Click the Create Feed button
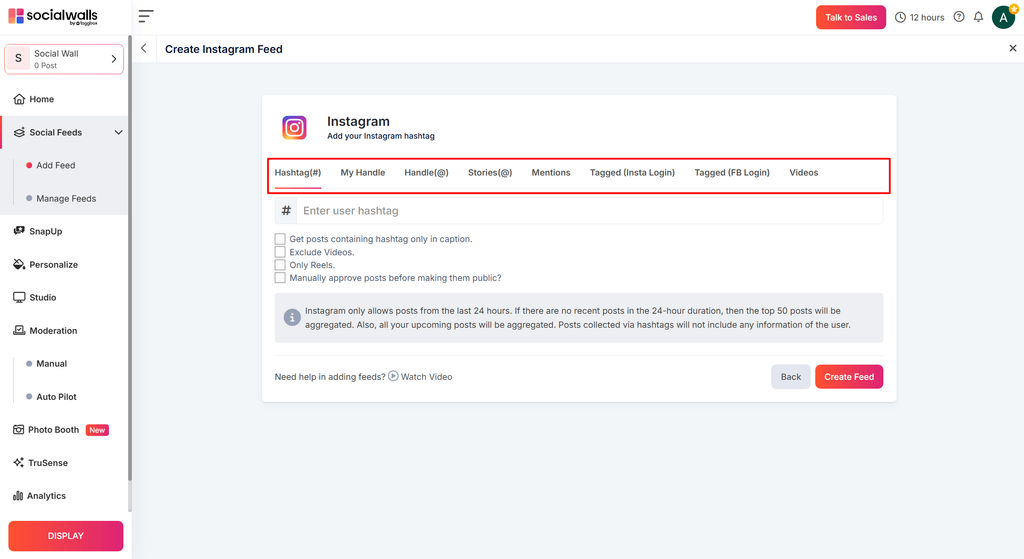Viewport: 1024px width, 559px height. [x=849, y=377]
